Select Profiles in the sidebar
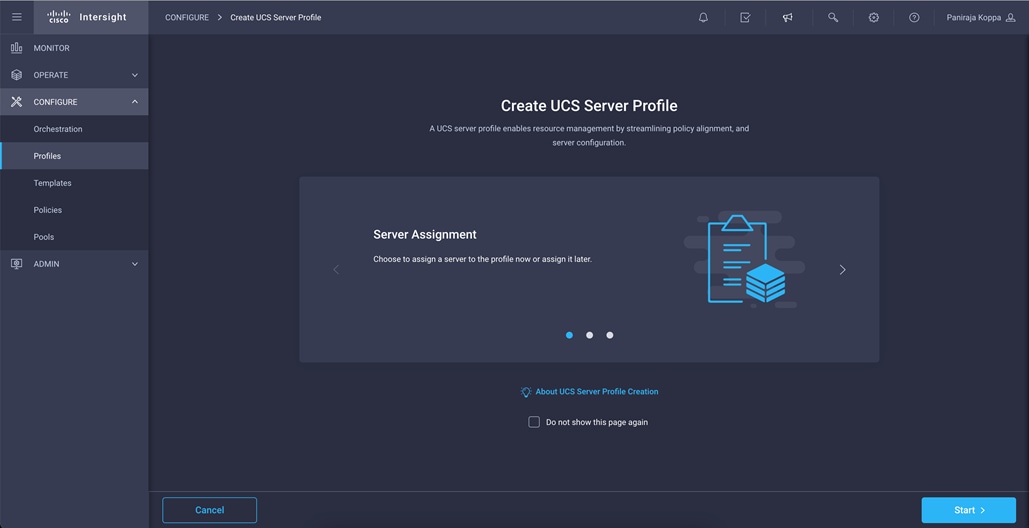1029x528 pixels. pos(74,156)
